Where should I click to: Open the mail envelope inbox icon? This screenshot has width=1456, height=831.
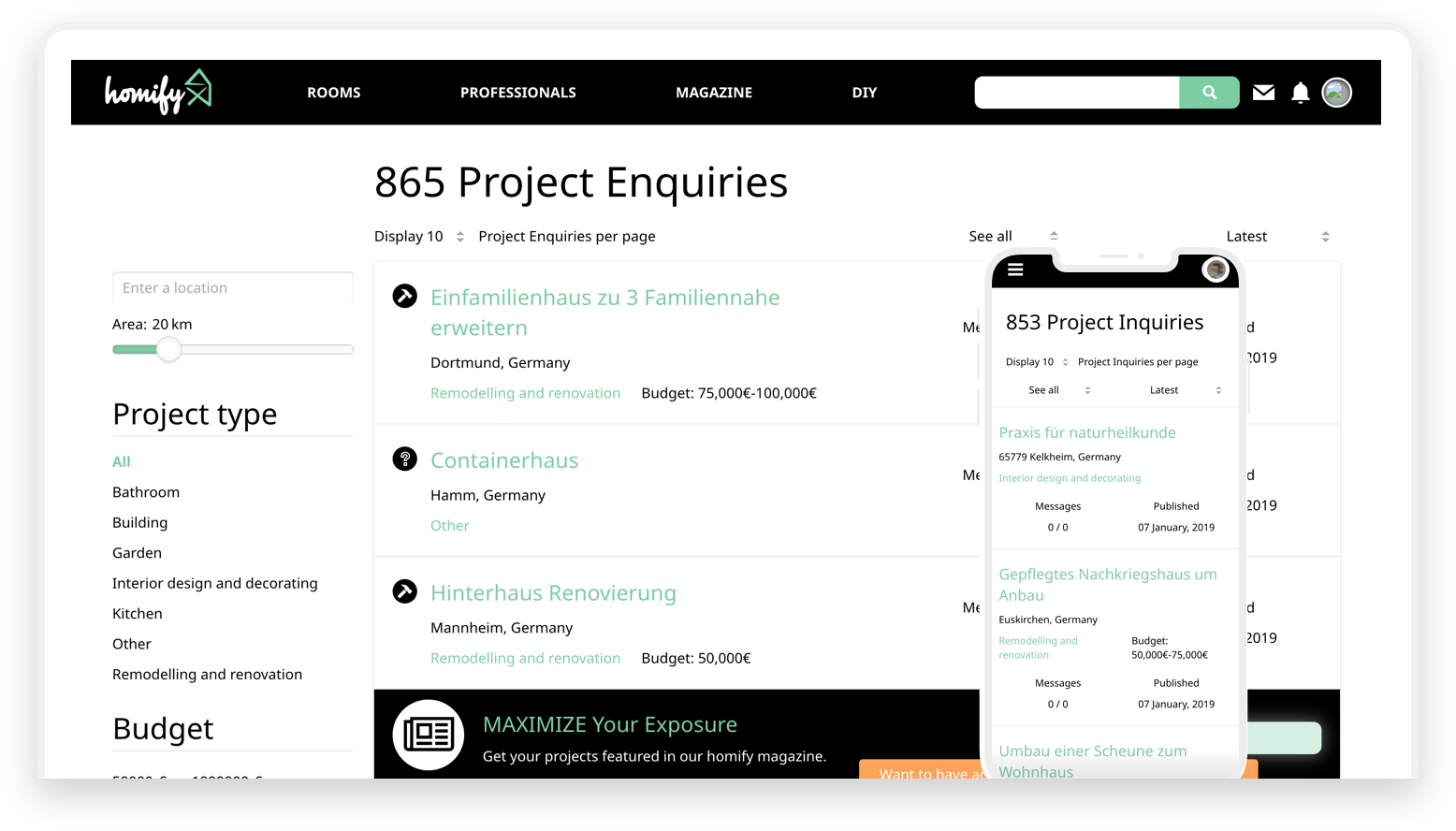(x=1263, y=93)
